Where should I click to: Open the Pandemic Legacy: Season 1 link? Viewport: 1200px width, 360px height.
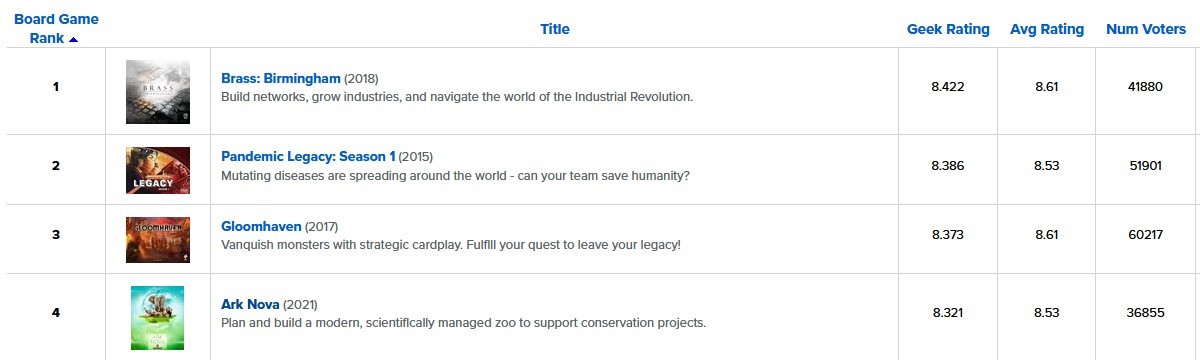(308, 157)
